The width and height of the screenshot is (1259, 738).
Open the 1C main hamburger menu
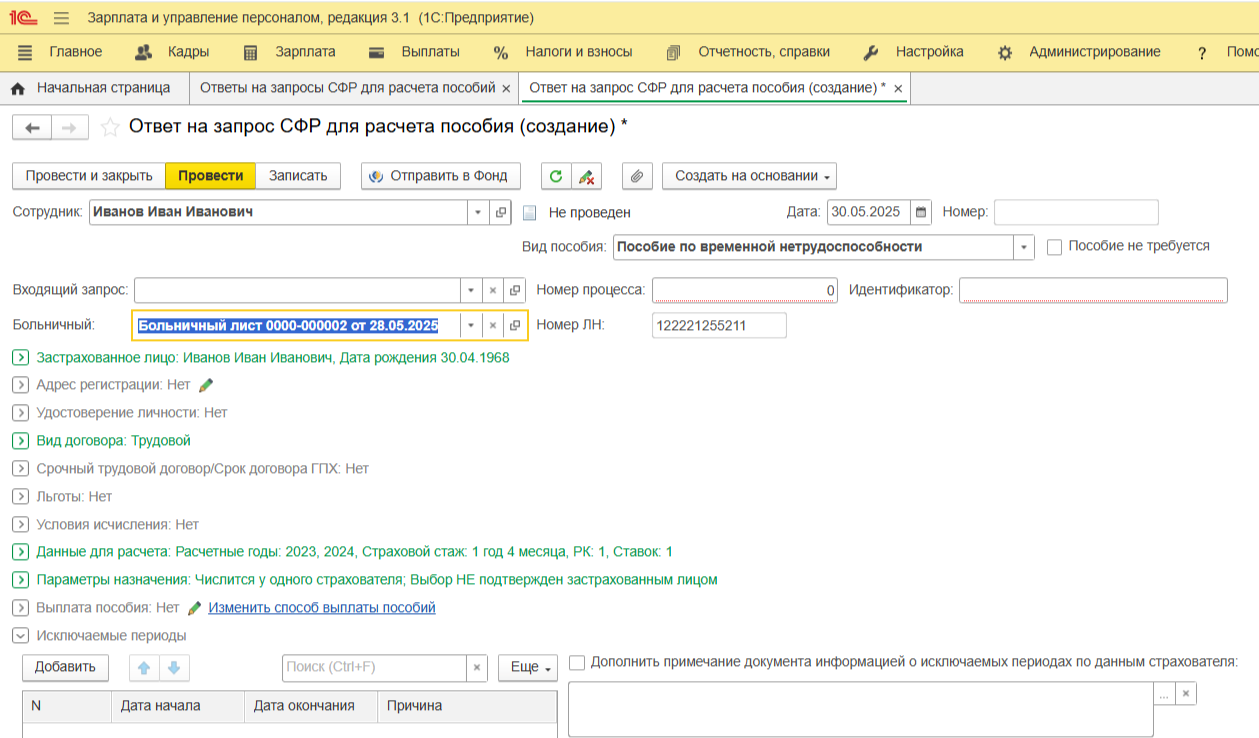tap(61, 18)
